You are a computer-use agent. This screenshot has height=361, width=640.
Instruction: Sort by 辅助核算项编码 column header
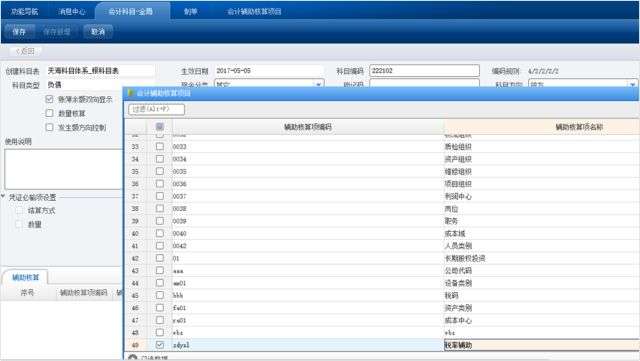(x=308, y=127)
